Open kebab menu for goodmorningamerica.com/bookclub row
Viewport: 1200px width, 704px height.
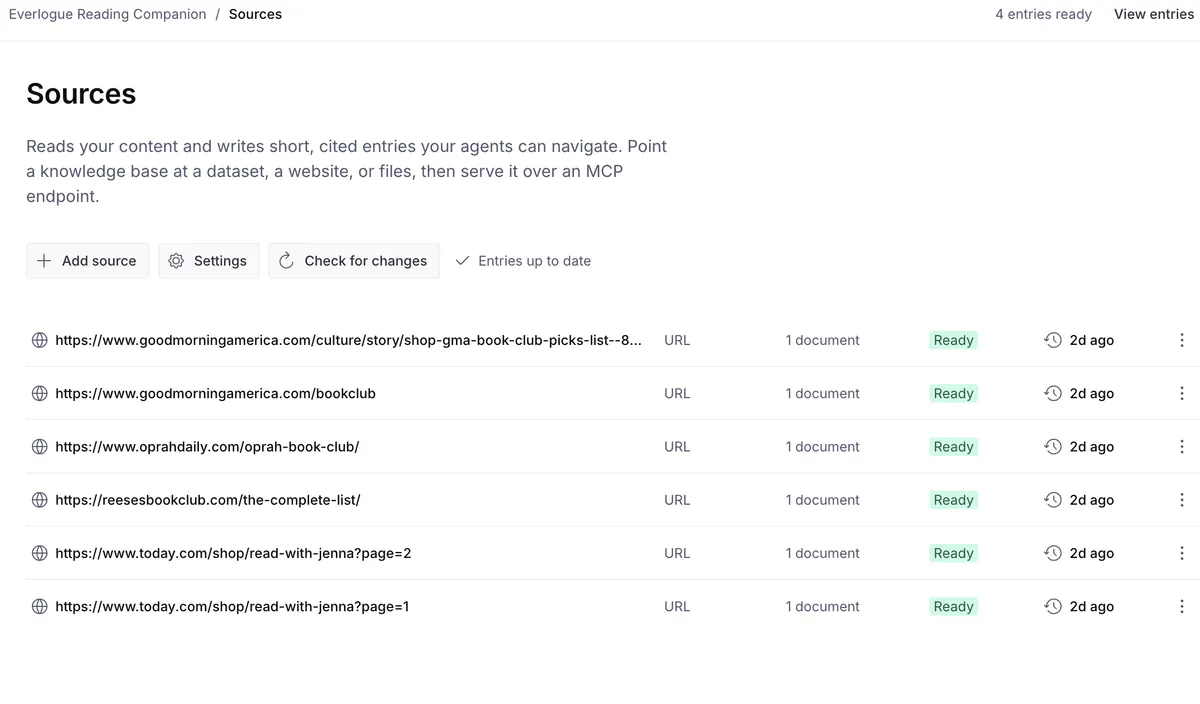(1182, 393)
